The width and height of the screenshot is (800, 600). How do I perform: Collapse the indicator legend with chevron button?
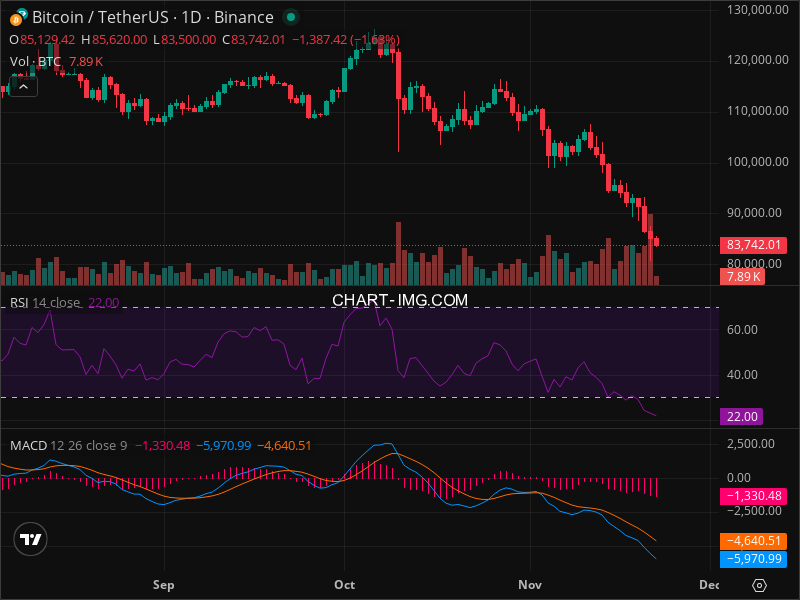coord(24,86)
